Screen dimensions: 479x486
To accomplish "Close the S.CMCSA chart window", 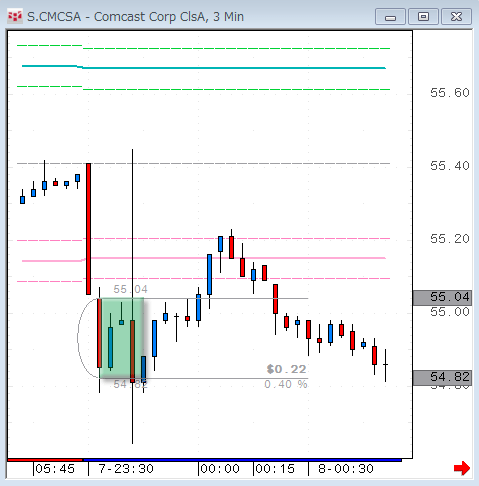I will pos(456,17).
